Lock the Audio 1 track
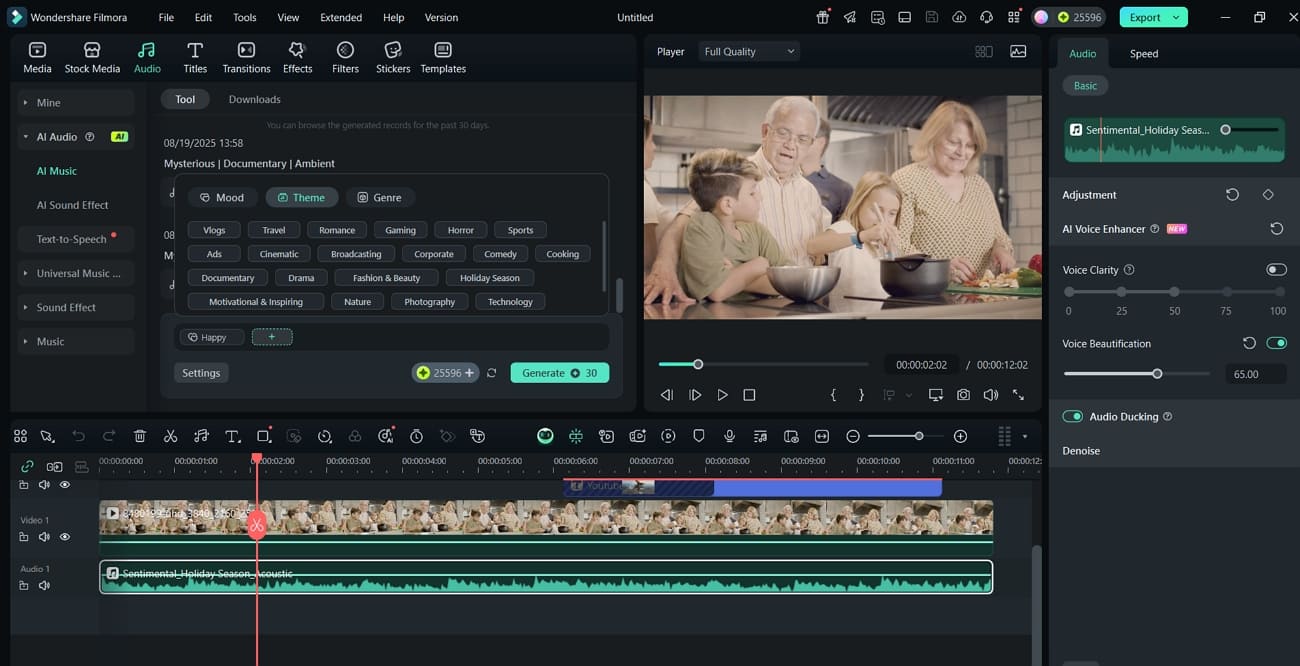The image size is (1300, 666). click(24, 585)
